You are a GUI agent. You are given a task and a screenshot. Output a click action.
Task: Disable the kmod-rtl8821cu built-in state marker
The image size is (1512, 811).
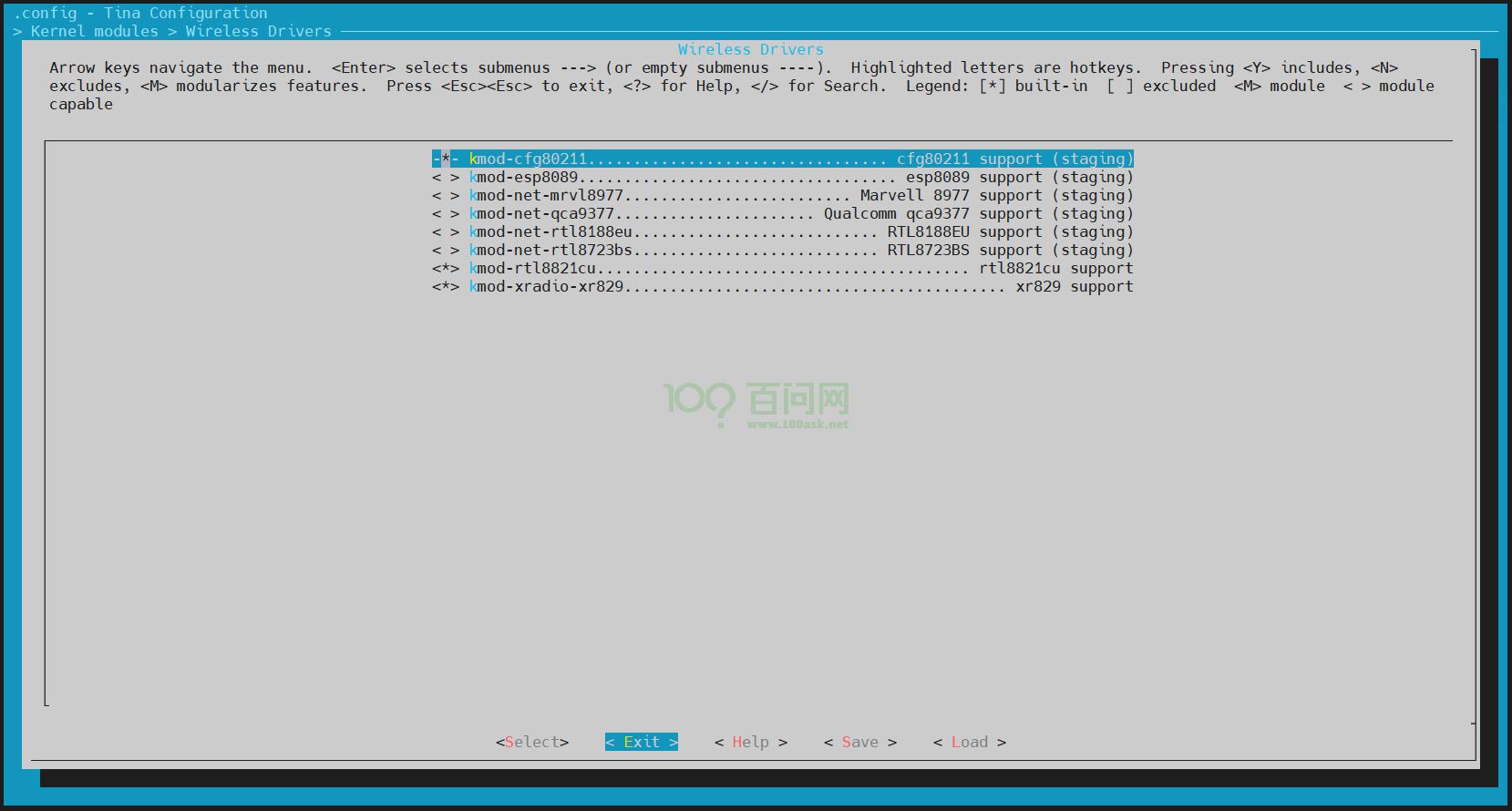(445, 269)
